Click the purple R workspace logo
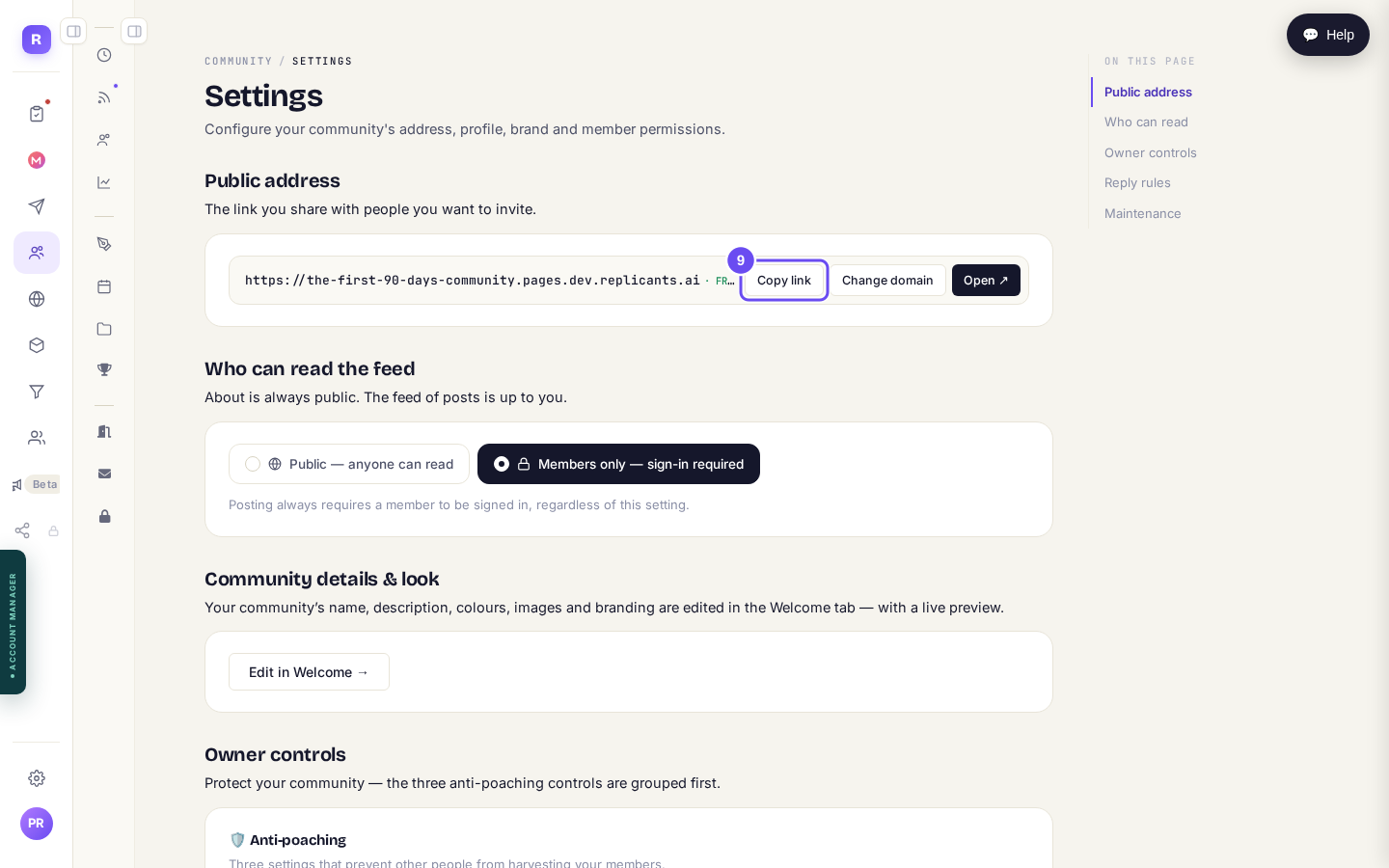The width and height of the screenshot is (1389, 868). [37, 40]
